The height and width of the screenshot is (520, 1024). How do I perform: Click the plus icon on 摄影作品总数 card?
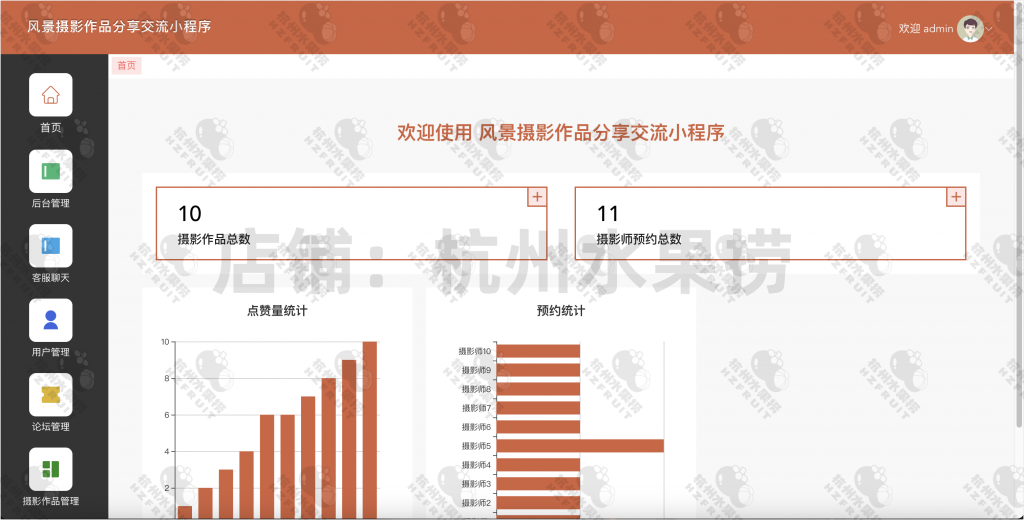[537, 197]
